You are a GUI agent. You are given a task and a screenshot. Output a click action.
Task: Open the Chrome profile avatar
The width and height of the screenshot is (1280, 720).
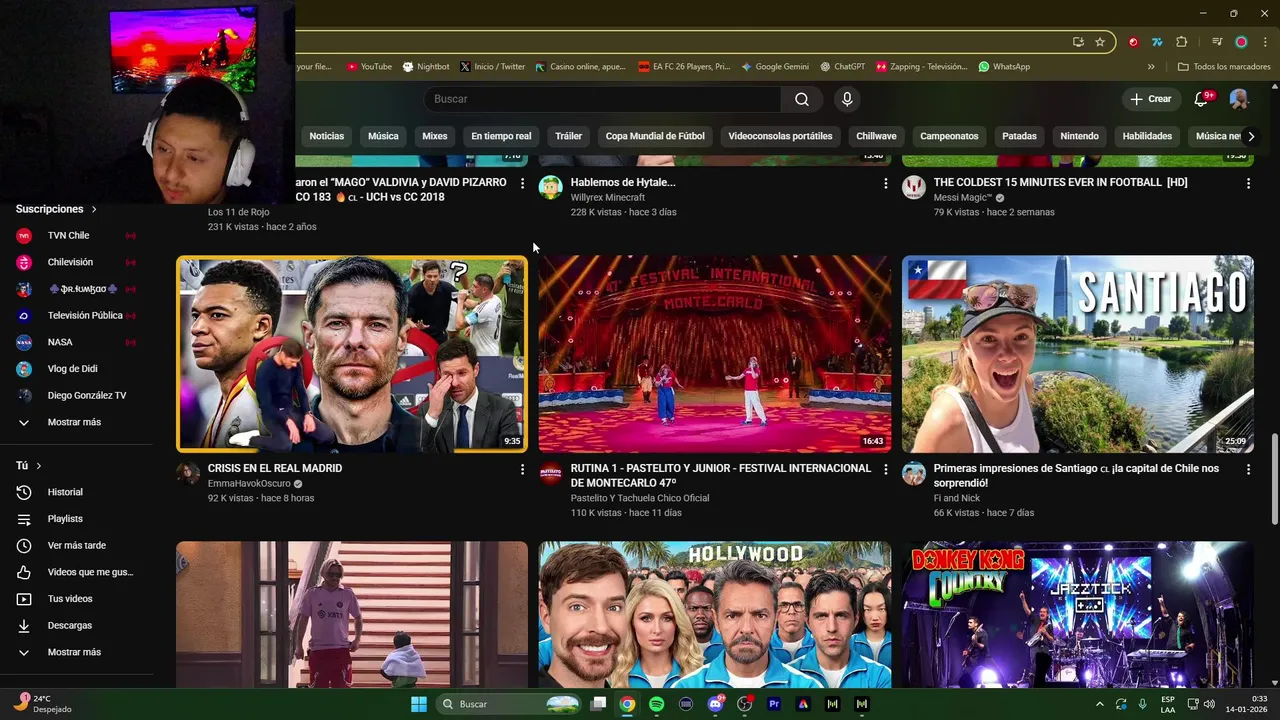click(x=1241, y=42)
